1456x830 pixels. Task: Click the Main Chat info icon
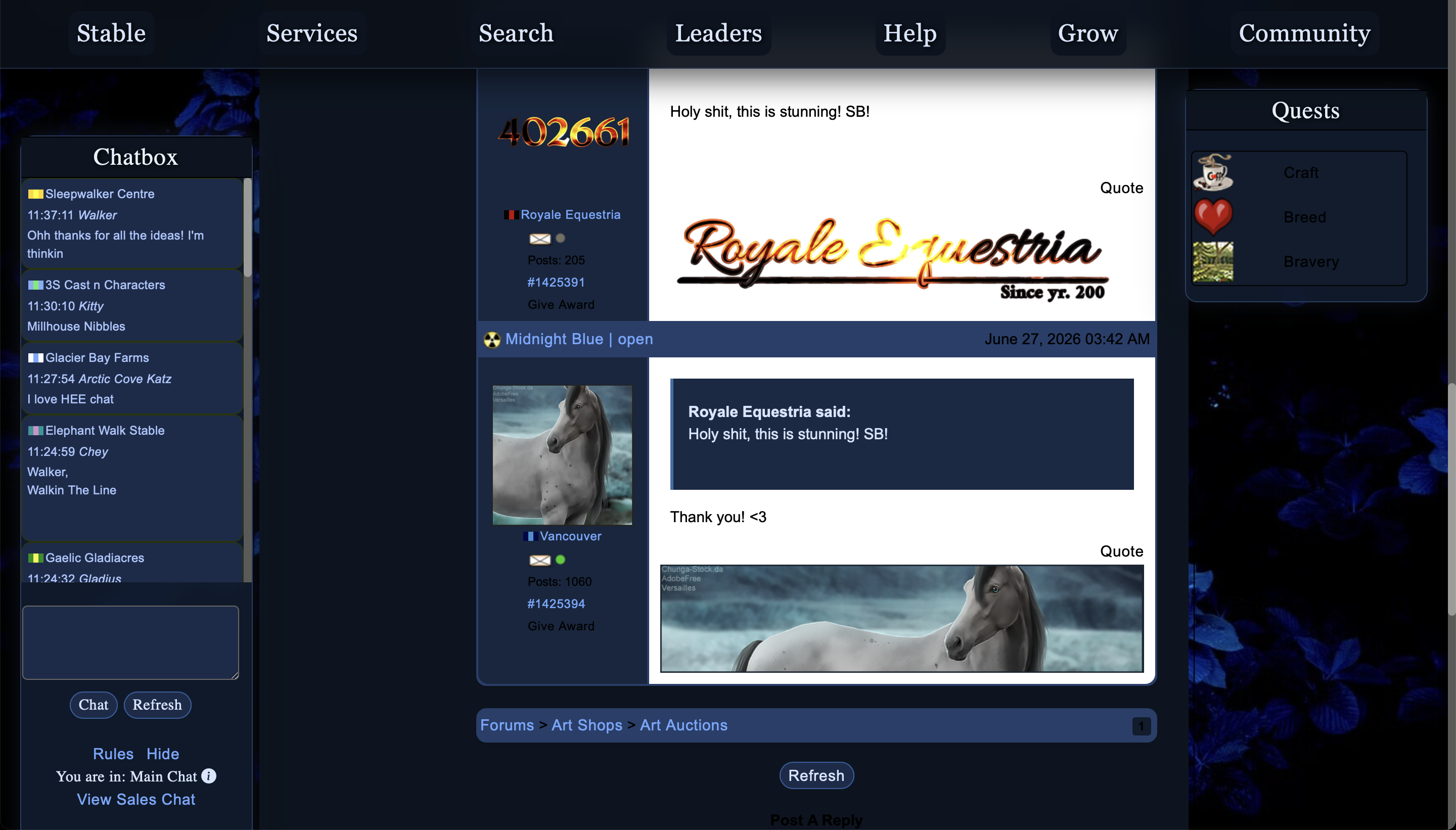coord(209,776)
